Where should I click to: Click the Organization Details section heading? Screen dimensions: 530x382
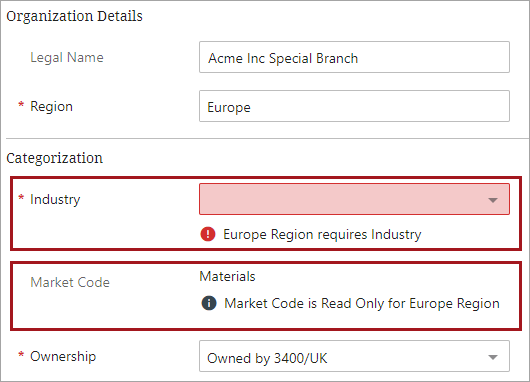click(74, 16)
